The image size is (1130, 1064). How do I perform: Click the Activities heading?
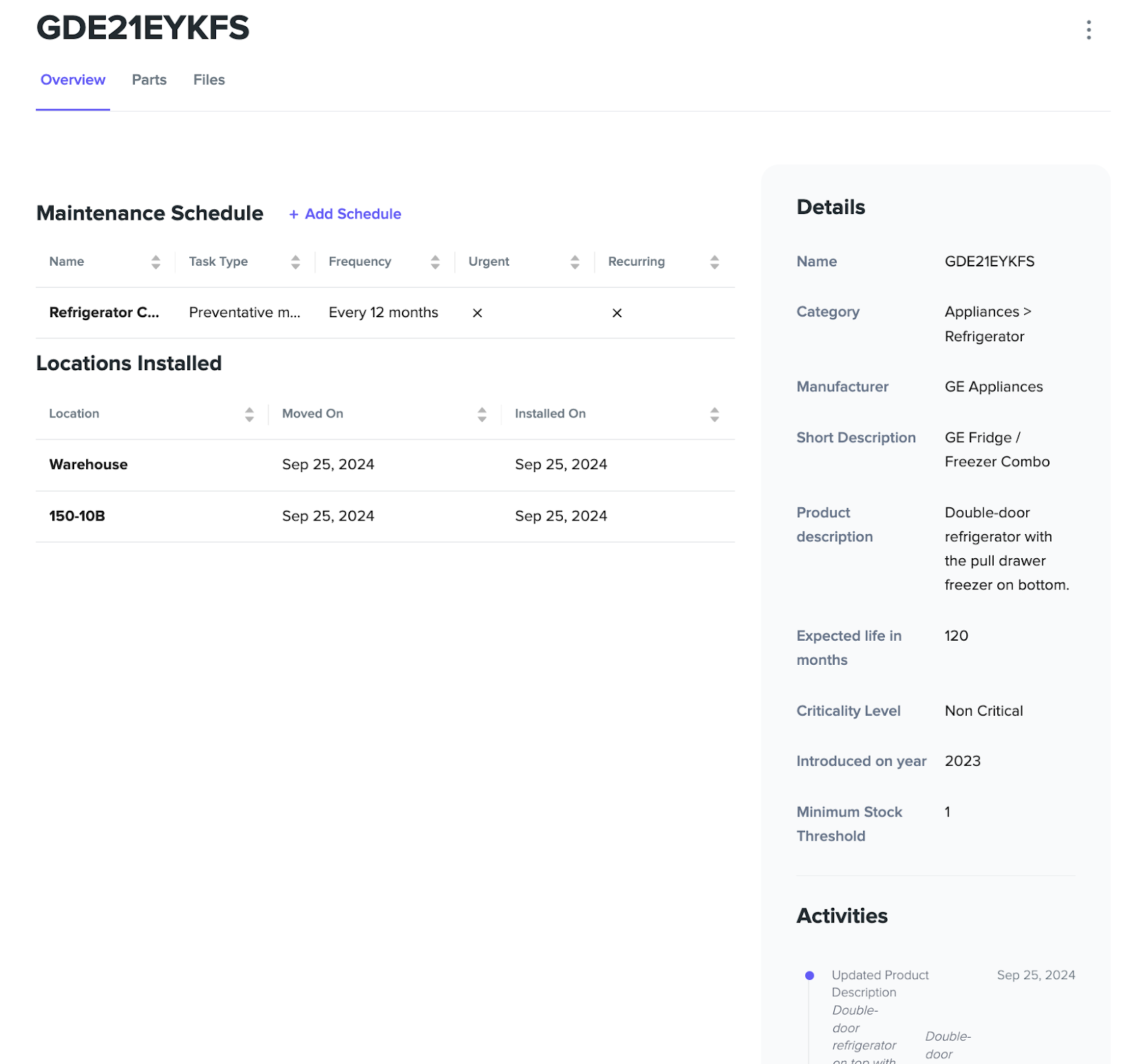[842, 916]
